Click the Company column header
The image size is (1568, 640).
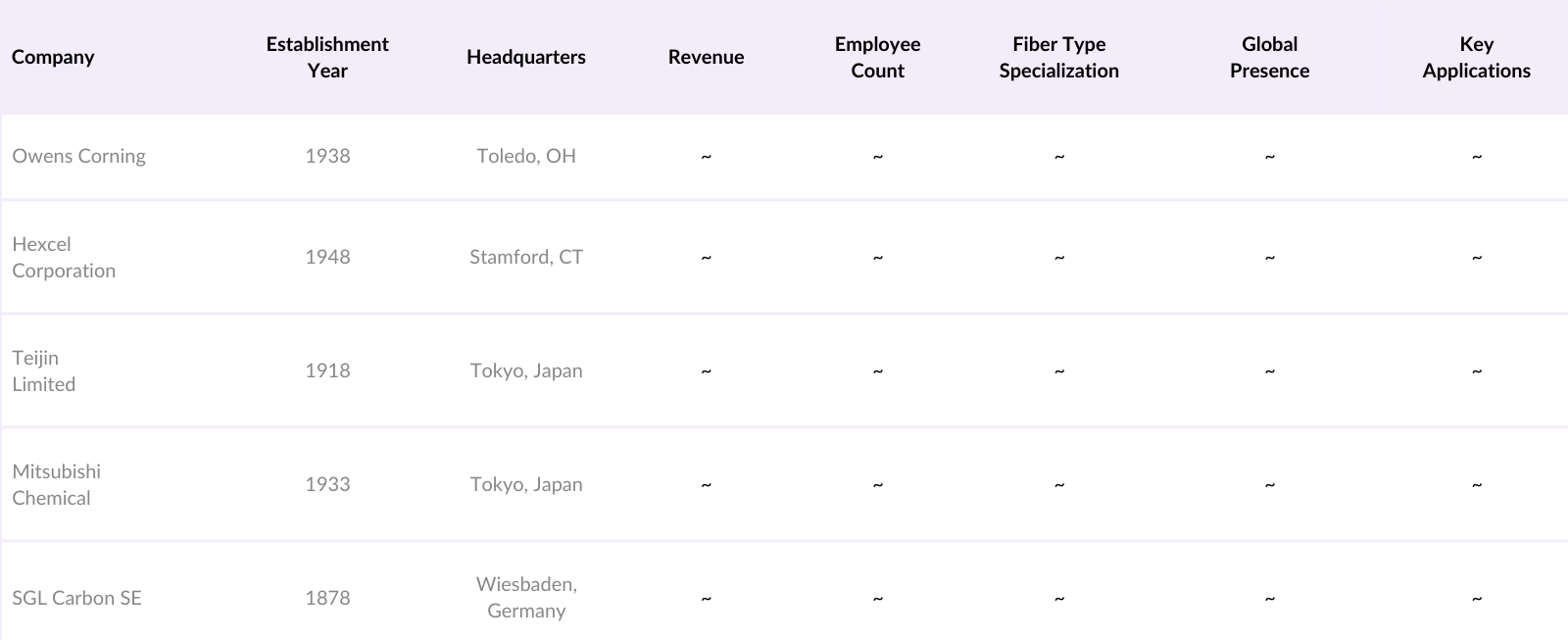click(53, 57)
